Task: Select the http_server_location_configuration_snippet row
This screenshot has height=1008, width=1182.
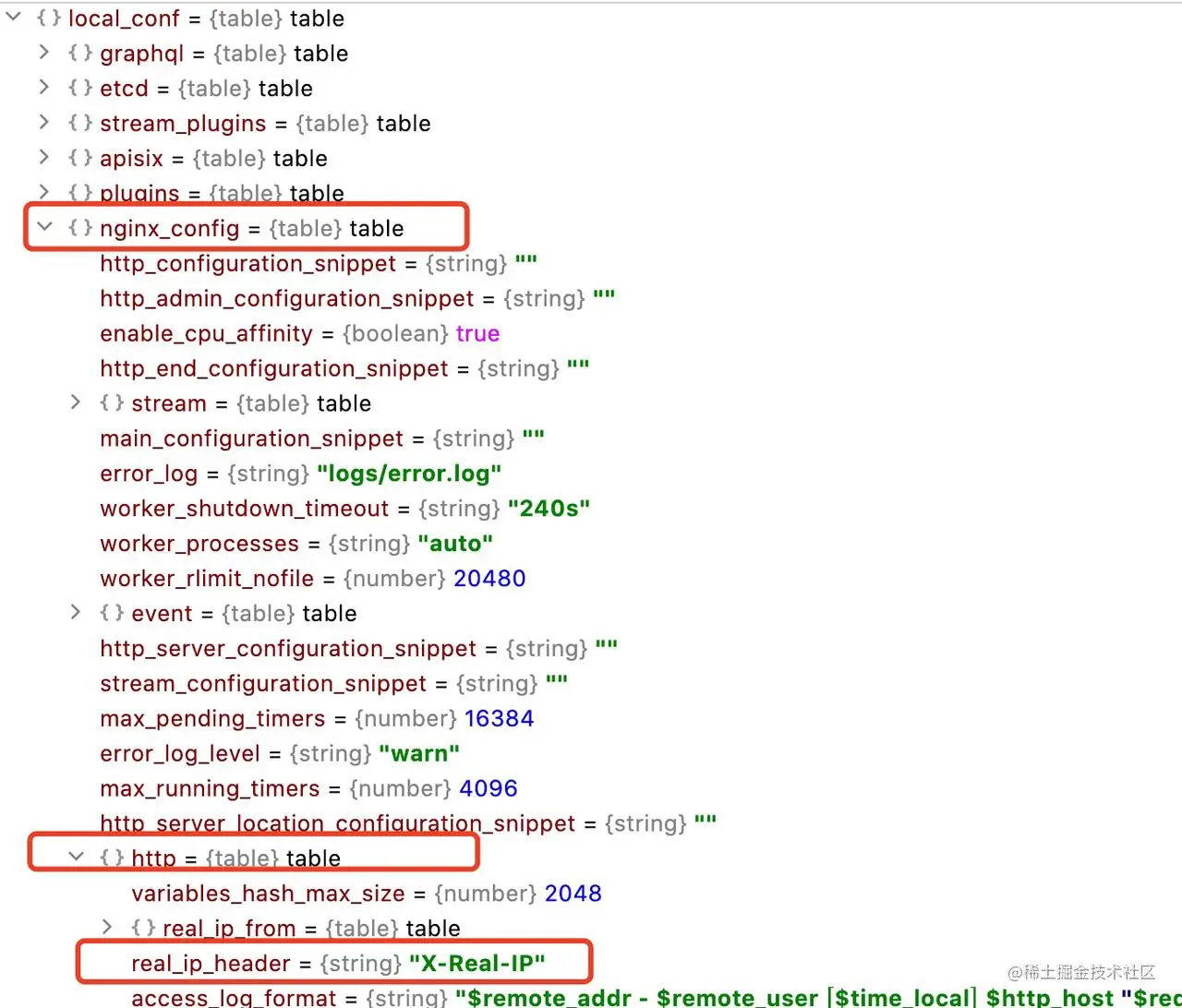Action: point(408,823)
